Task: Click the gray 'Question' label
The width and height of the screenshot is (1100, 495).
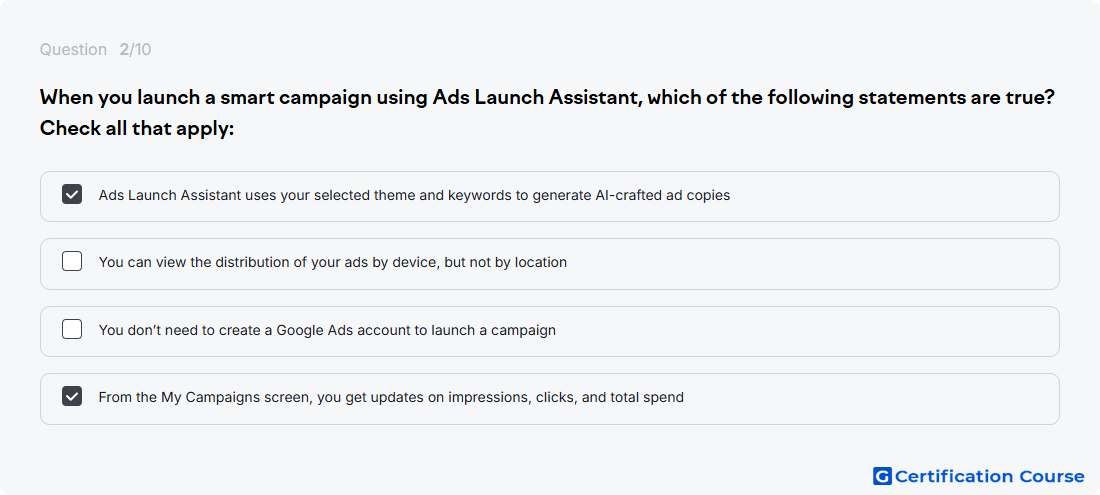Action: pos(73,50)
